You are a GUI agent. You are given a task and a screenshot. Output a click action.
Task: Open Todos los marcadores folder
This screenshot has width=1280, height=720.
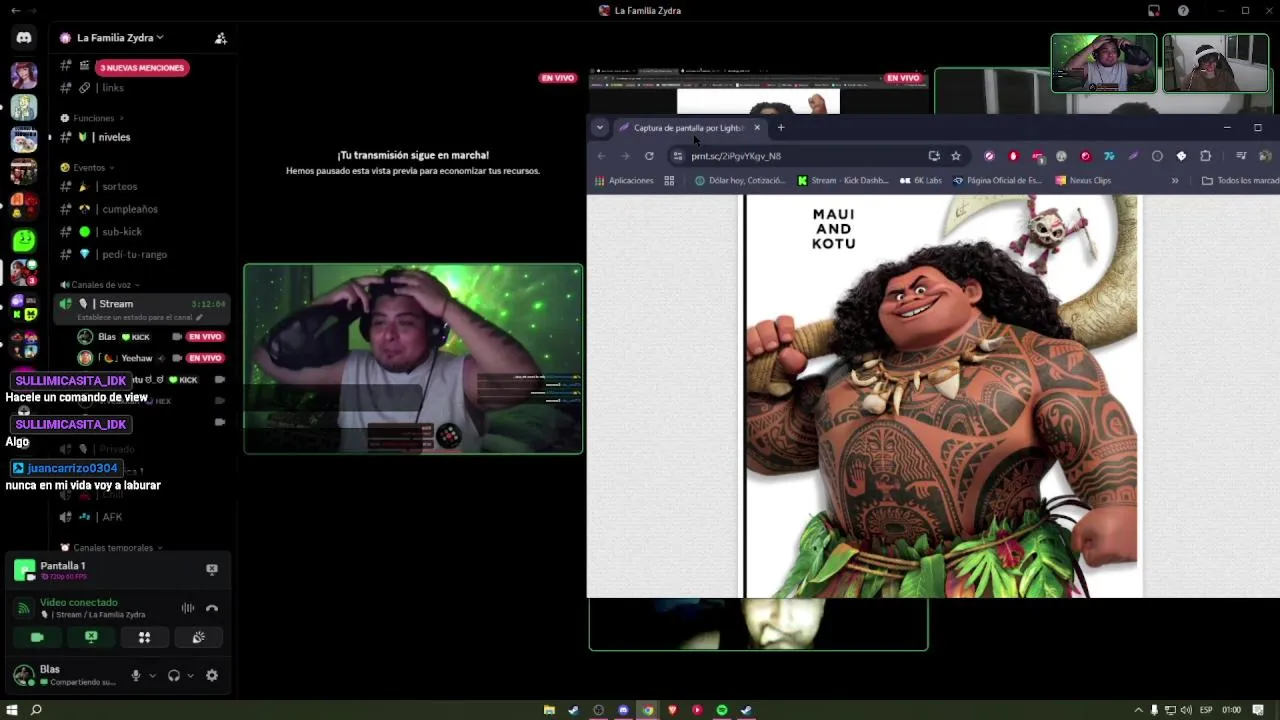tap(1240, 181)
